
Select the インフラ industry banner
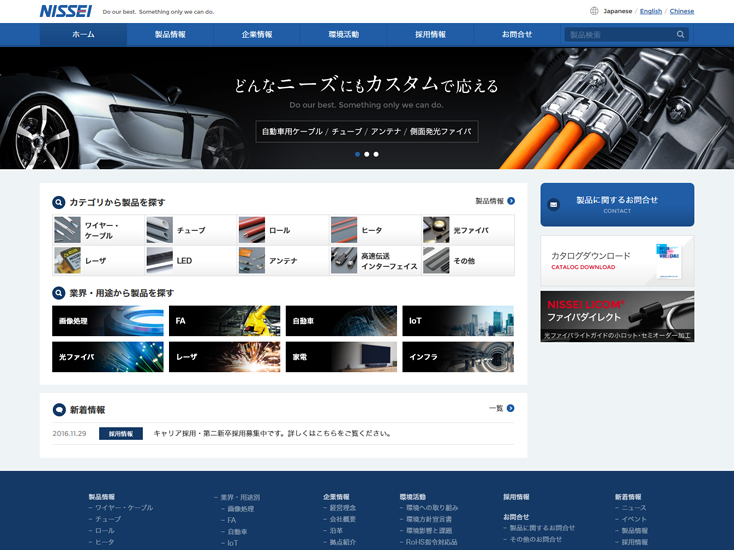coord(458,357)
